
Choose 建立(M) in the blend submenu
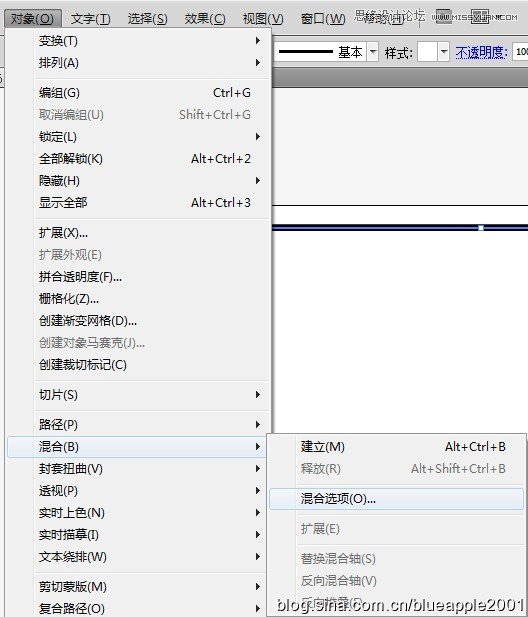pos(397,447)
